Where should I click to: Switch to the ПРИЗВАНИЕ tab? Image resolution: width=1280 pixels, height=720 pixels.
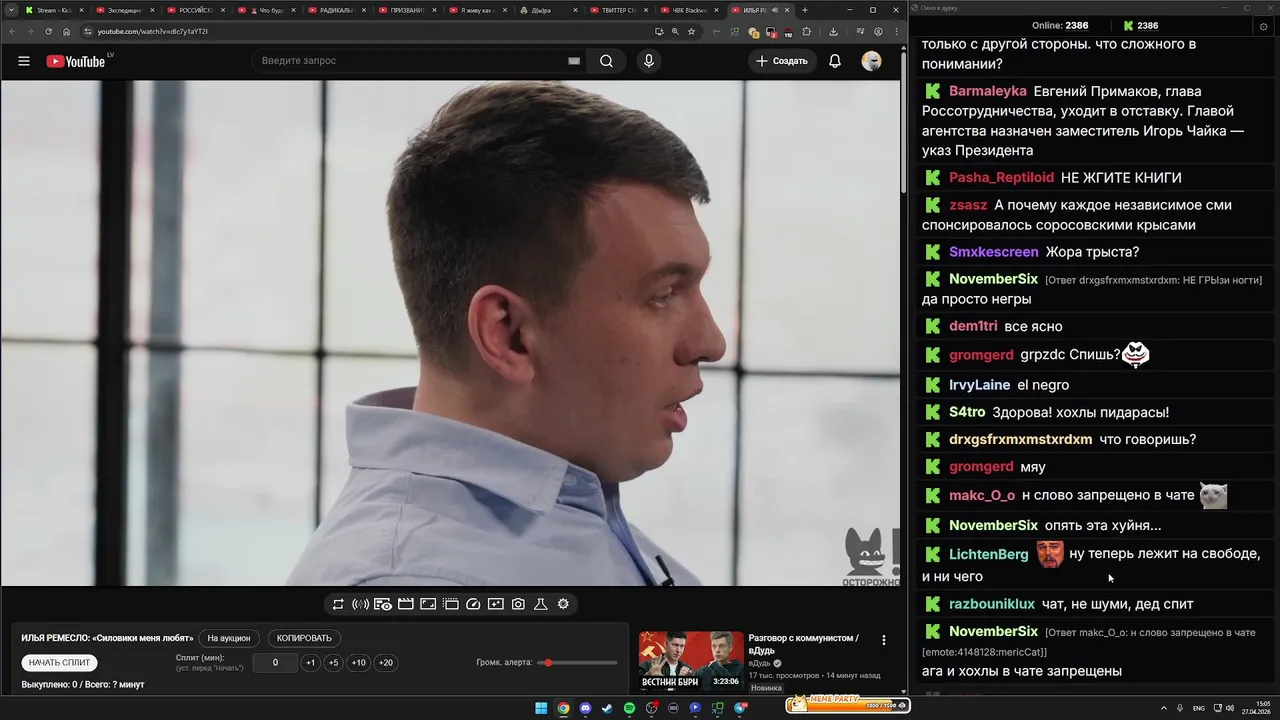408,10
